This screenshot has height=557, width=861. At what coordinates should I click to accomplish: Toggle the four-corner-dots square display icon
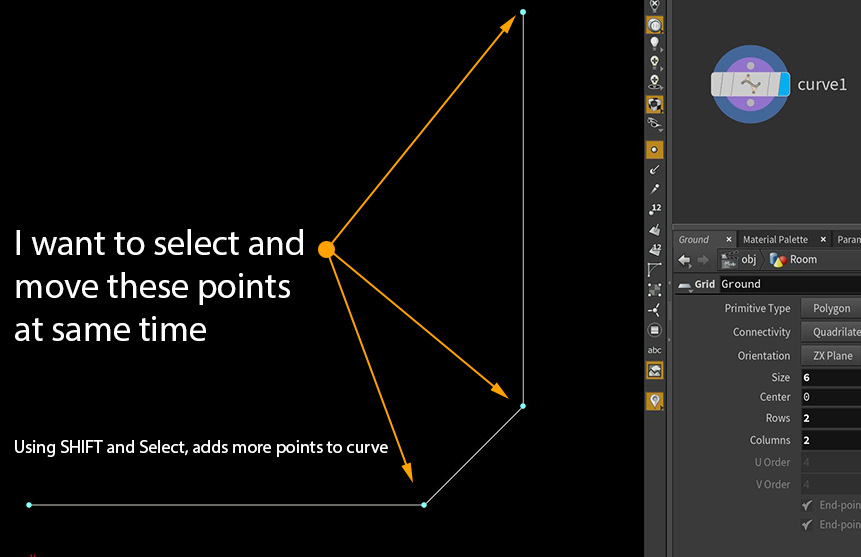(655, 289)
